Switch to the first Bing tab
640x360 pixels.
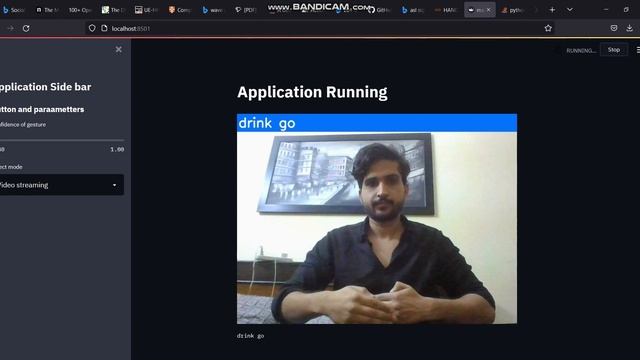coord(15,10)
